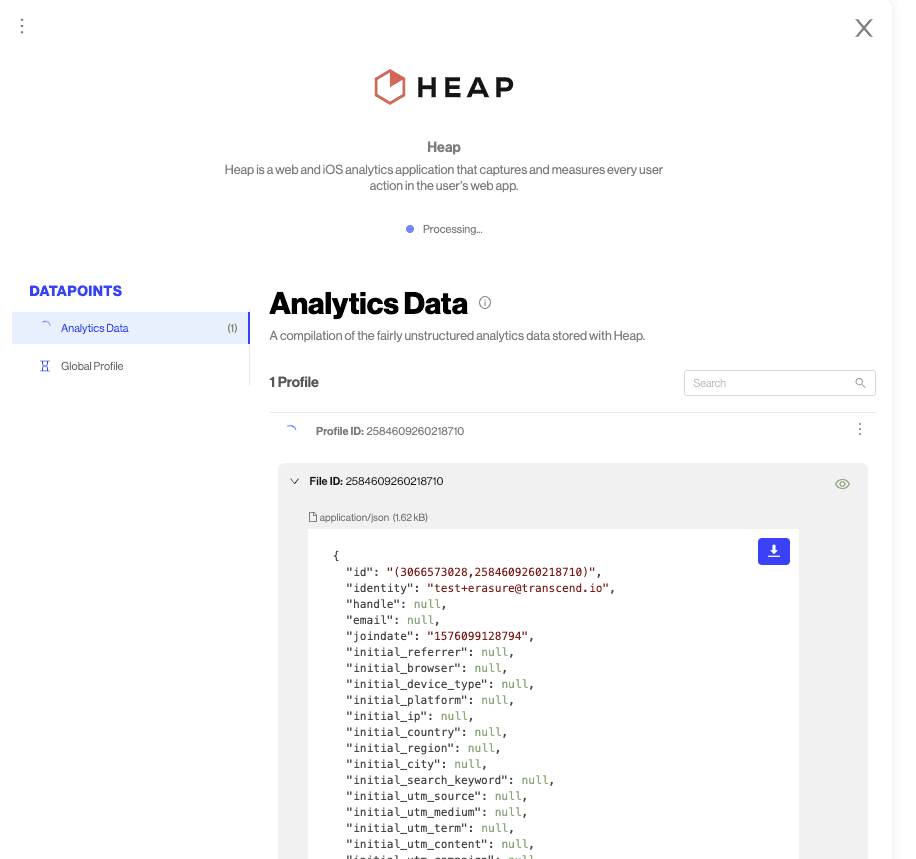Viewport: 916px width, 859px height.
Task: Click the search magnifier icon
Action: click(x=860, y=383)
